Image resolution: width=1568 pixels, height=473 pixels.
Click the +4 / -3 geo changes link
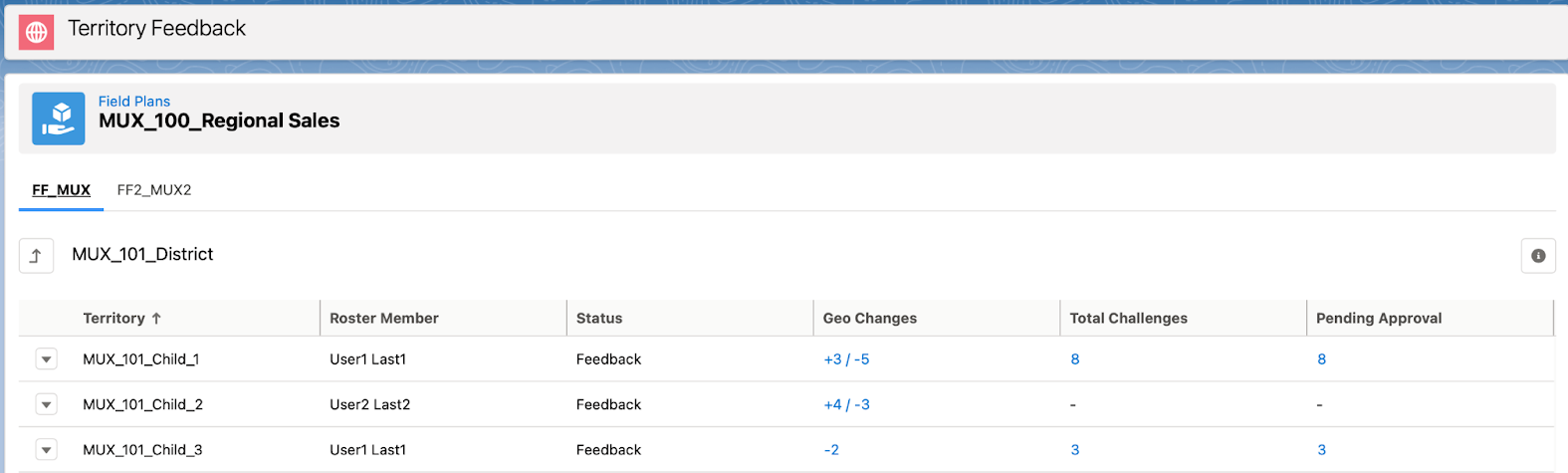pos(846,404)
